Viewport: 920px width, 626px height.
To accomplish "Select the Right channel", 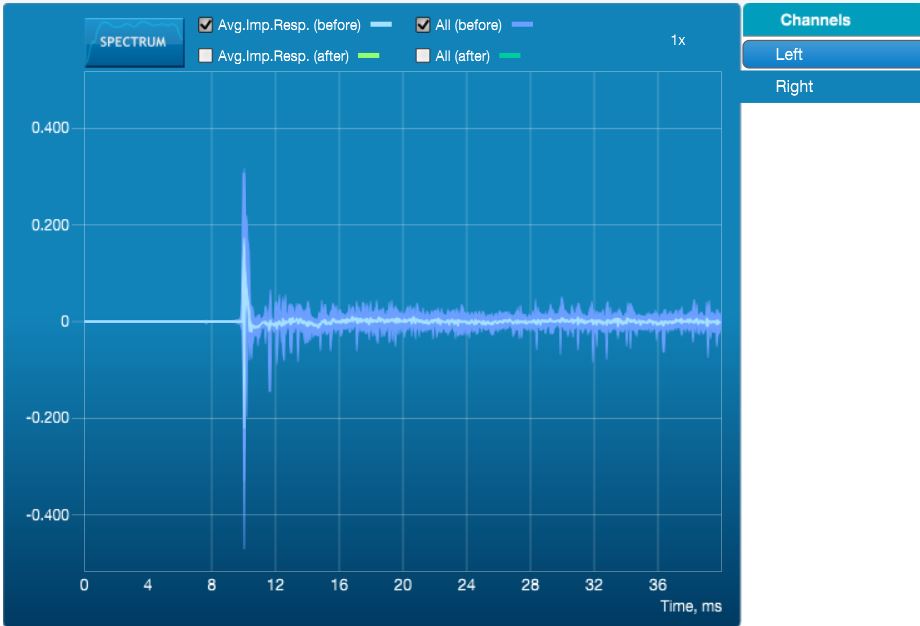I will tap(831, 87).
